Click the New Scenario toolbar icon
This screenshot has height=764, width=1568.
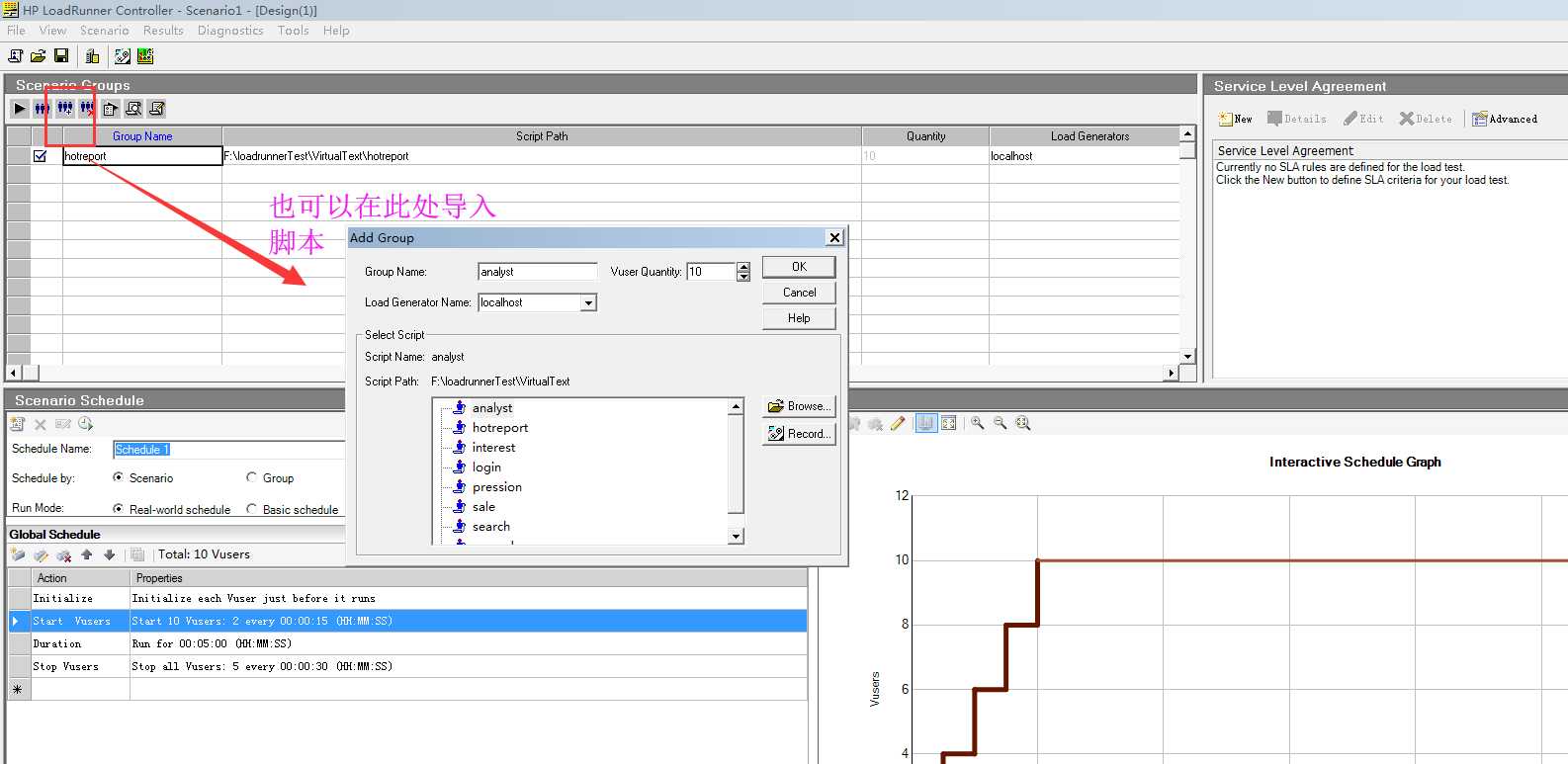[16, 56]
